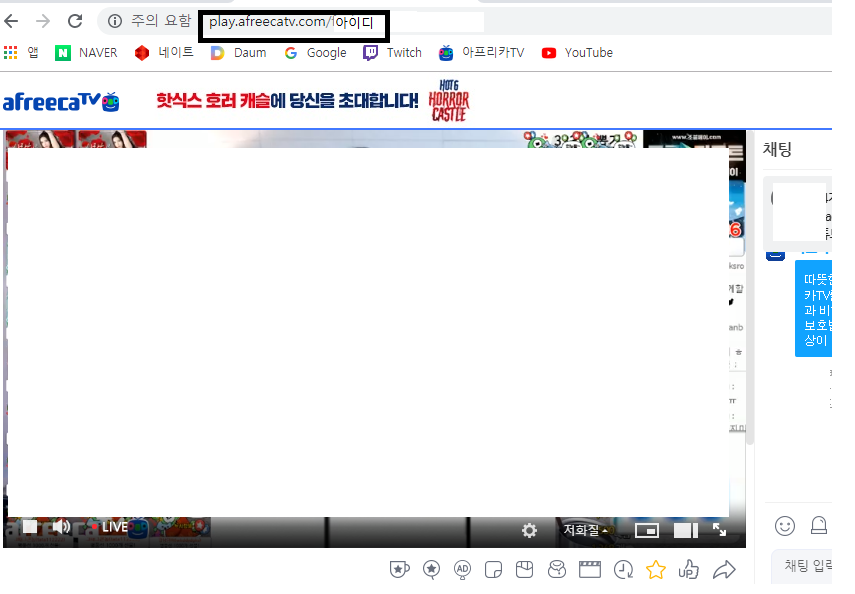Reload the page in browser
Image resolution: width=855 pixels, height=594 pixels.
75,21
